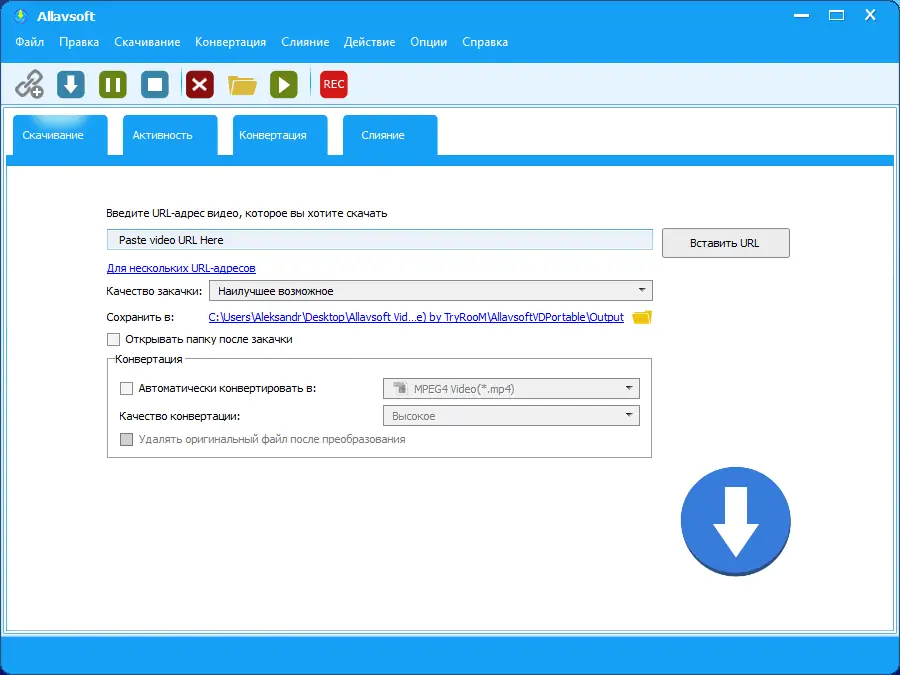Follow the 'Для нескольких URL-адресов' link
900x675 pixels.
180,268
